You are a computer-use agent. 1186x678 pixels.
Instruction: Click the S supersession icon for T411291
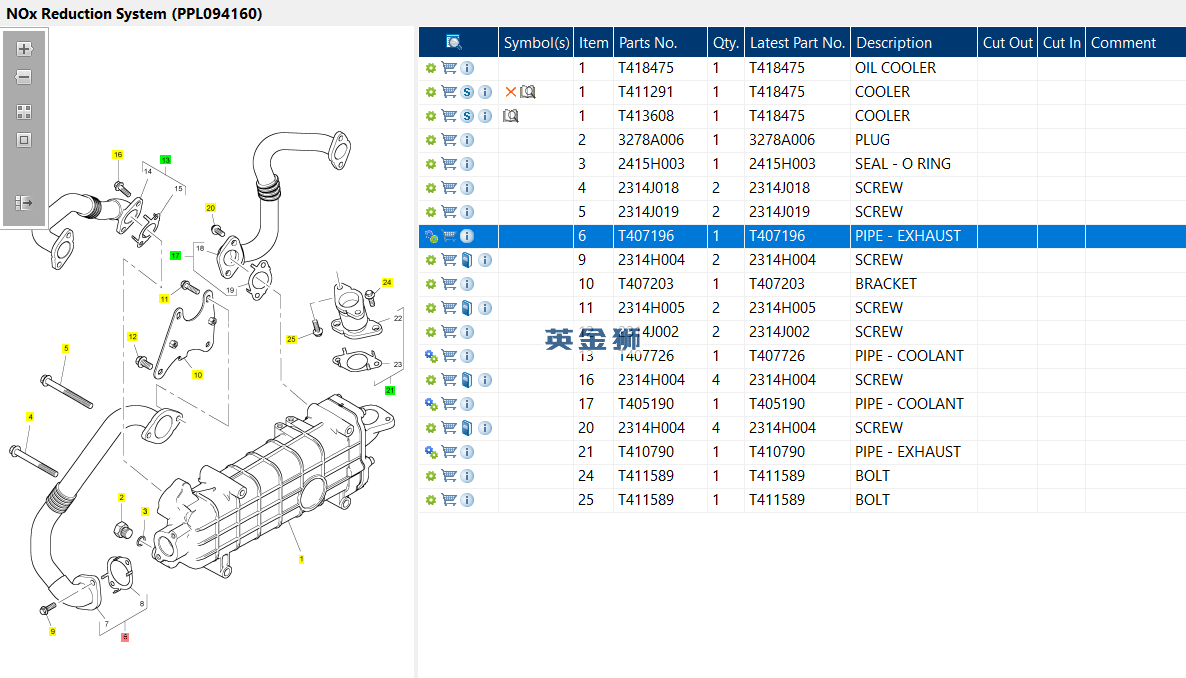467,92
